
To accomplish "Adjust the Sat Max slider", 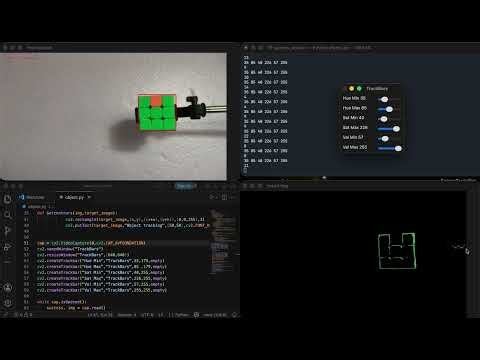I will [x=389, y=129].
